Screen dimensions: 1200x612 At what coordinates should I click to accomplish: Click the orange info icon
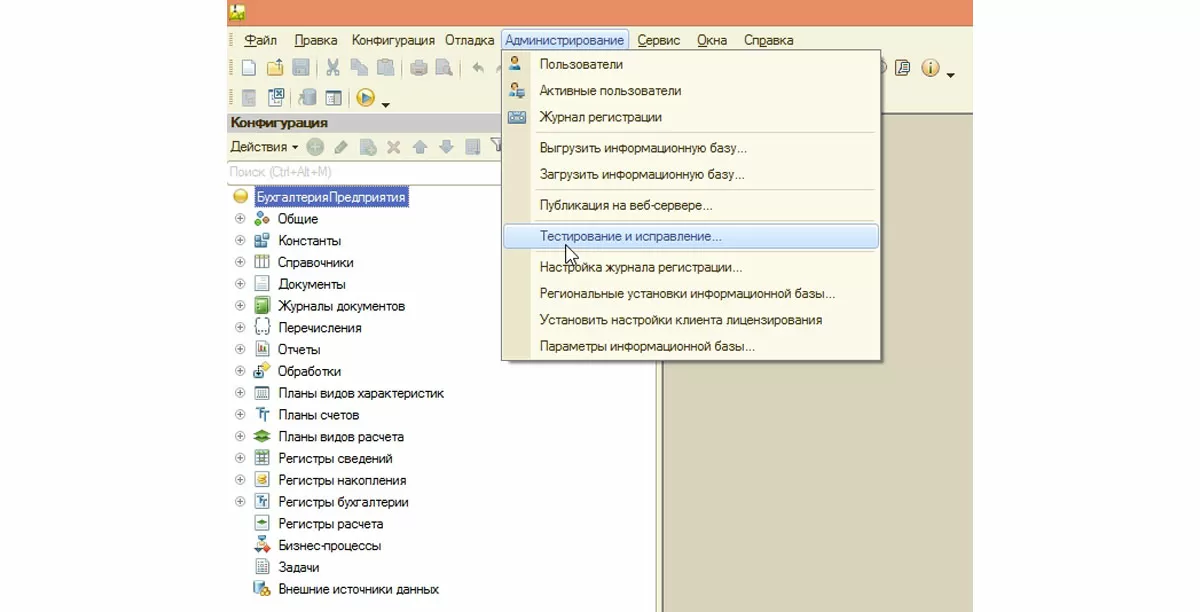[930, 69]
